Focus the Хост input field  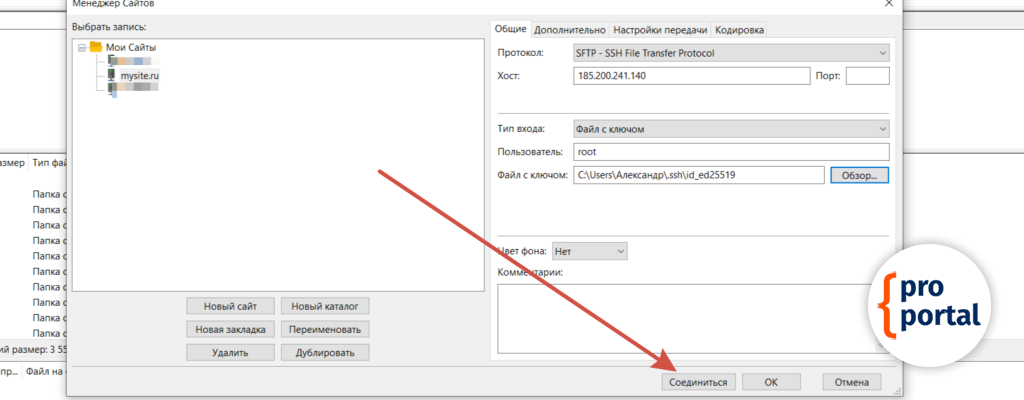(691, 77)
